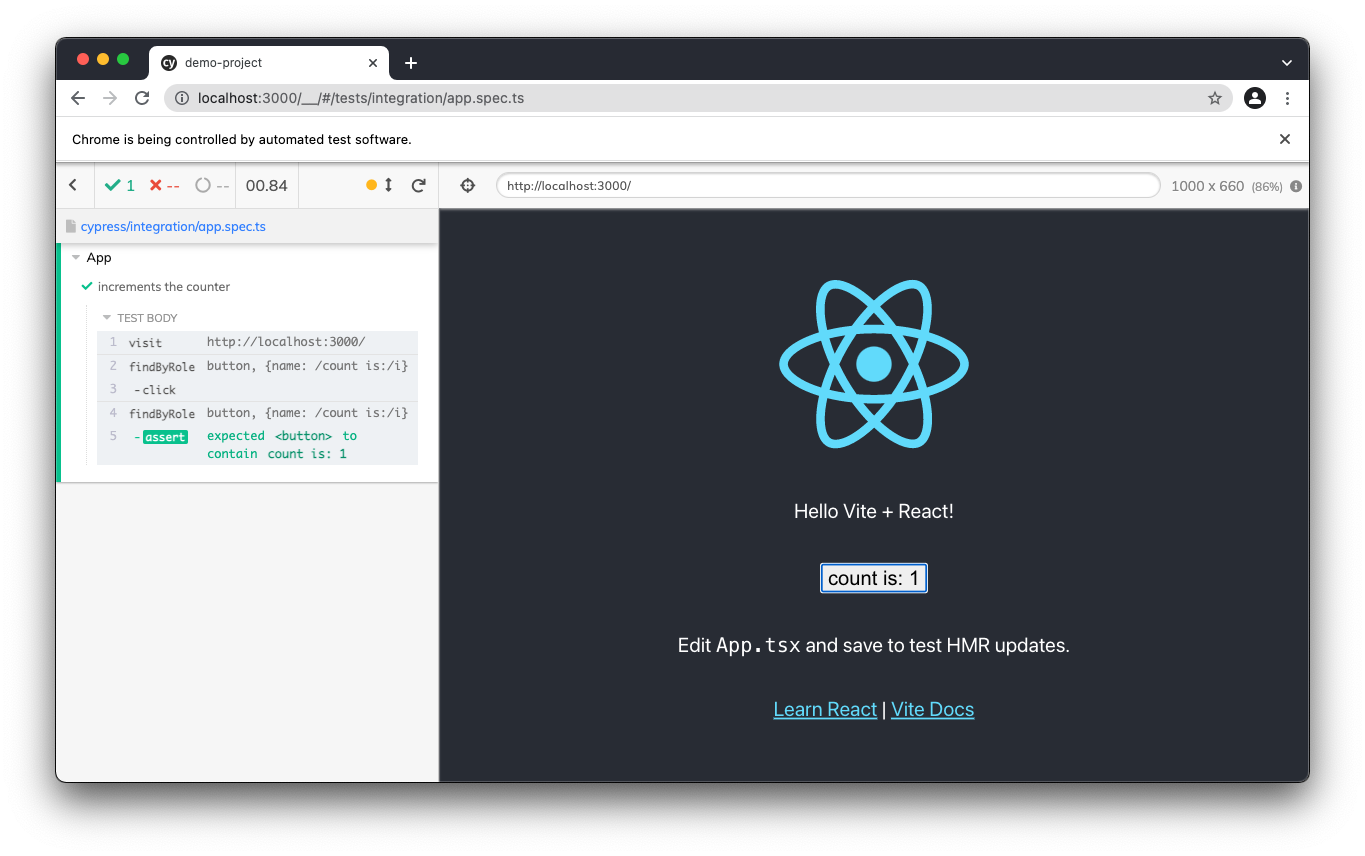1365x856 pixels.
Task: Rerun all tests with the reload icon
Action: pos(419,185)
